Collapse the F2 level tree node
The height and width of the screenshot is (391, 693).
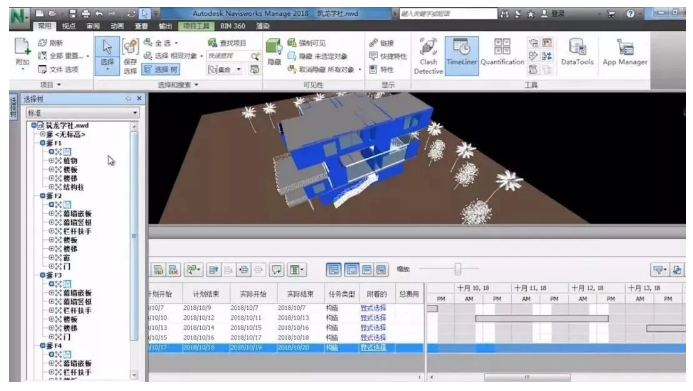pos(42,196)
